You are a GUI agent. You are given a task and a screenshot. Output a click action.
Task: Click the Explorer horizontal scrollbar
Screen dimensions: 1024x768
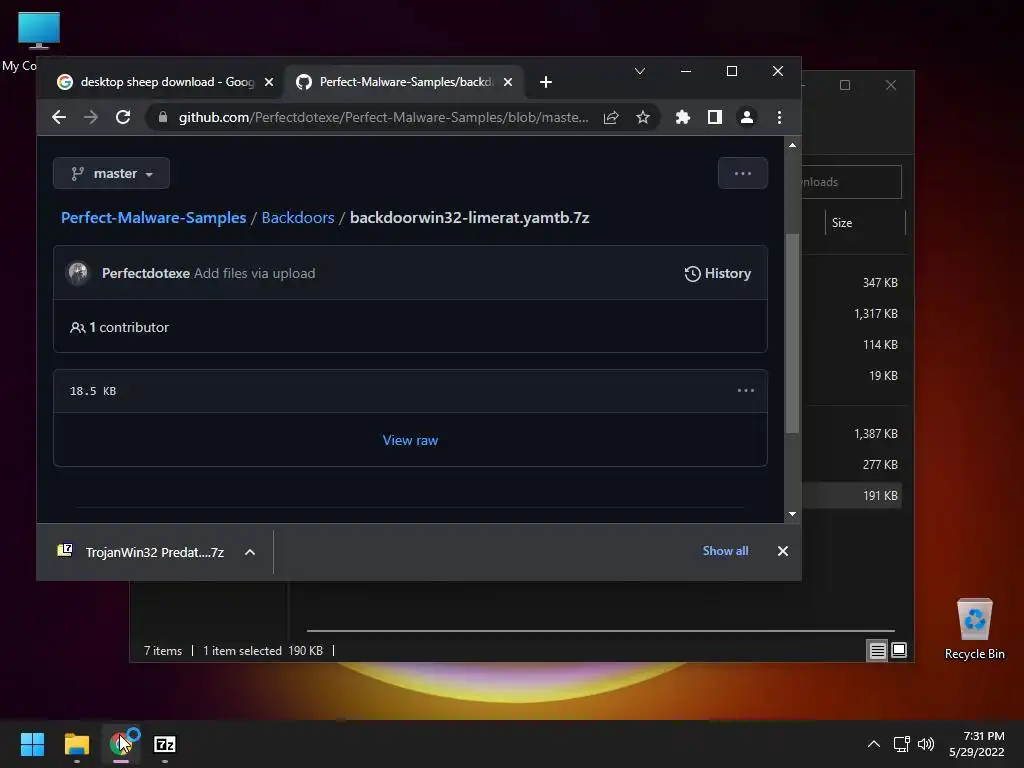point(600,631)
